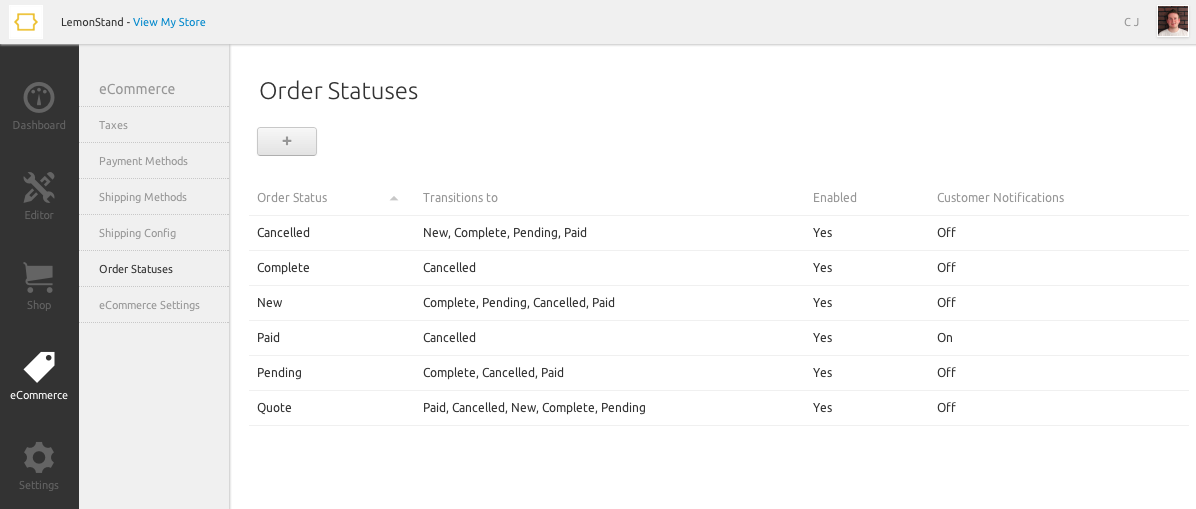Click the Customer Notifications column header
Screen dimensions: 1196x509
1000,198
